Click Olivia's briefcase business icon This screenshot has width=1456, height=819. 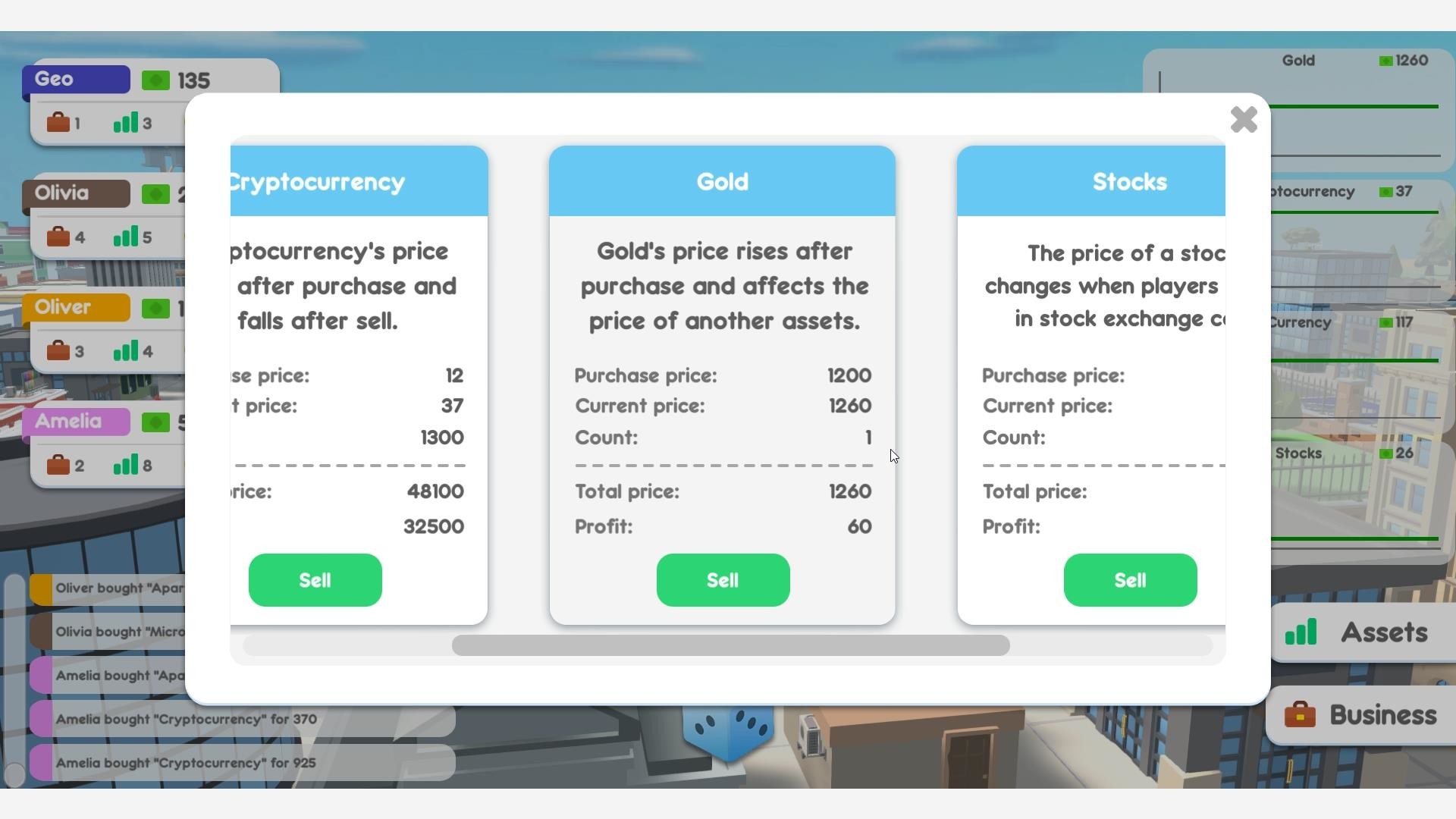point(58,237)
